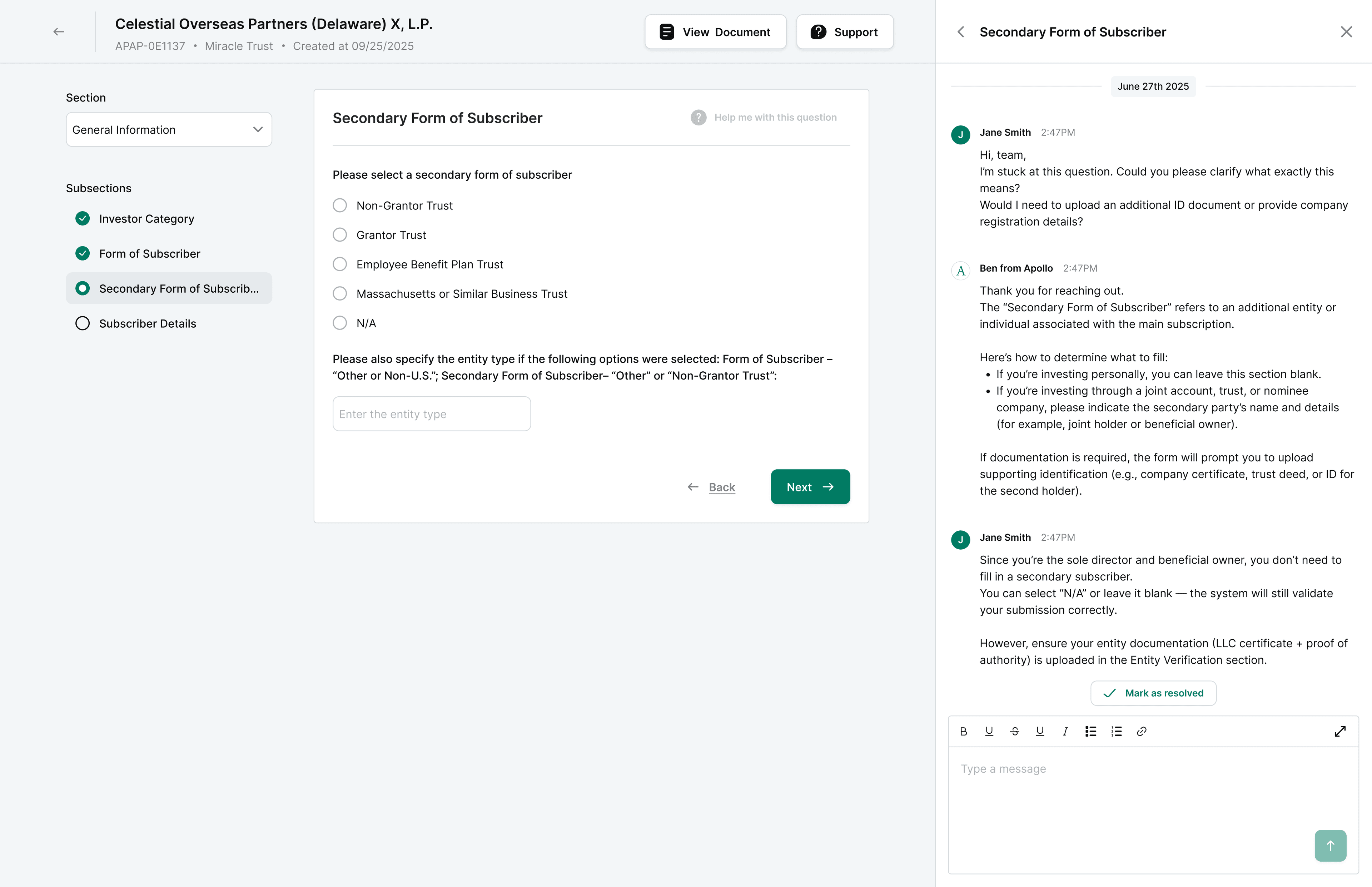Go back using the top-left arrow

tap(59, 32)
